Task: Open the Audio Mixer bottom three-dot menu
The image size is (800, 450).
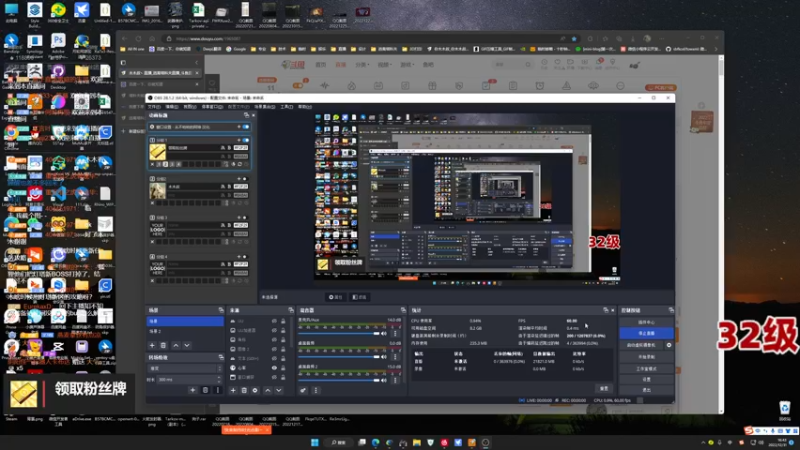Action: click(315, 390)
